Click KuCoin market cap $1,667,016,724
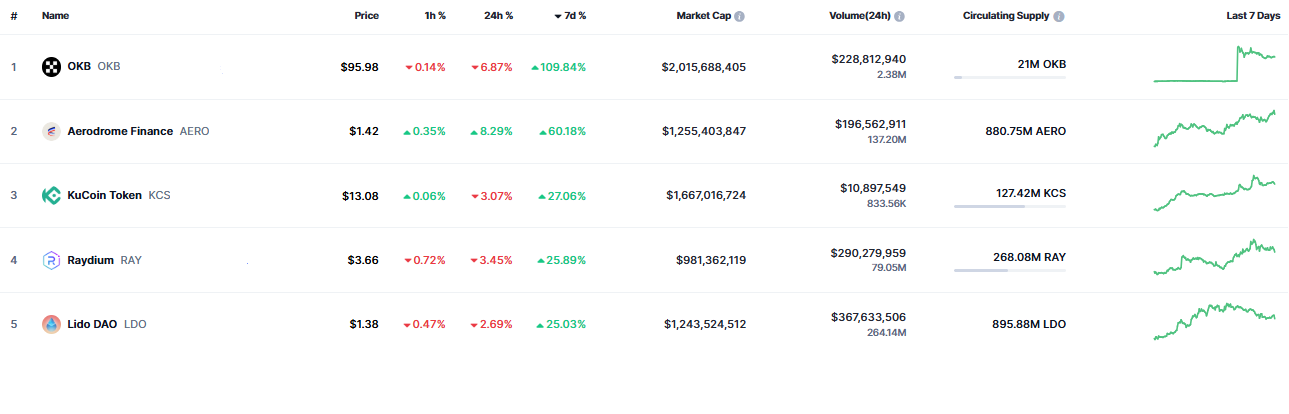The height and width of the screenshot is (414, 1289). point(706,196)
